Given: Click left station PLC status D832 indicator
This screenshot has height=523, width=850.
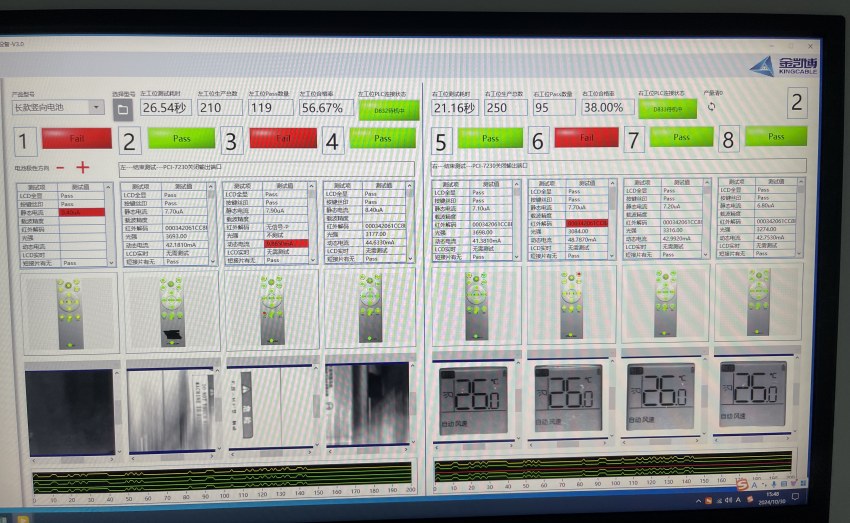Looking at the screenshot, I should tap(389, 110).
